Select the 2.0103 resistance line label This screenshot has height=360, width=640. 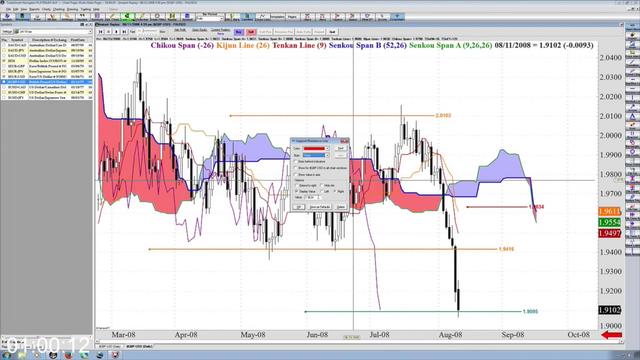(443, 116)
